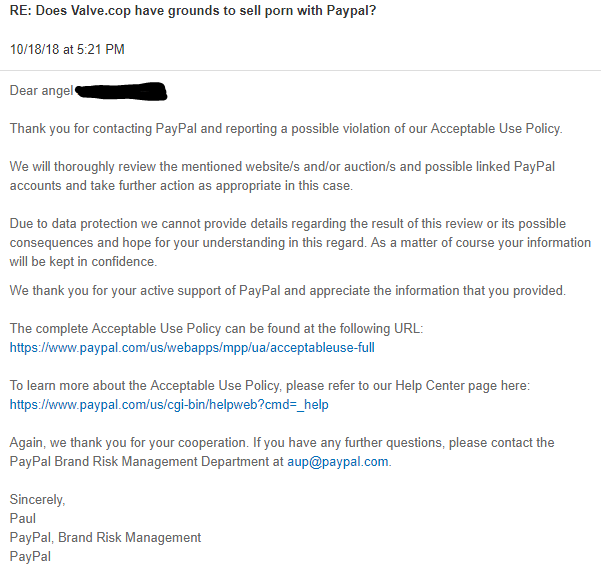
Task: Open the acceptableuse-full PayPal policy link
Action: click(192, 347)
